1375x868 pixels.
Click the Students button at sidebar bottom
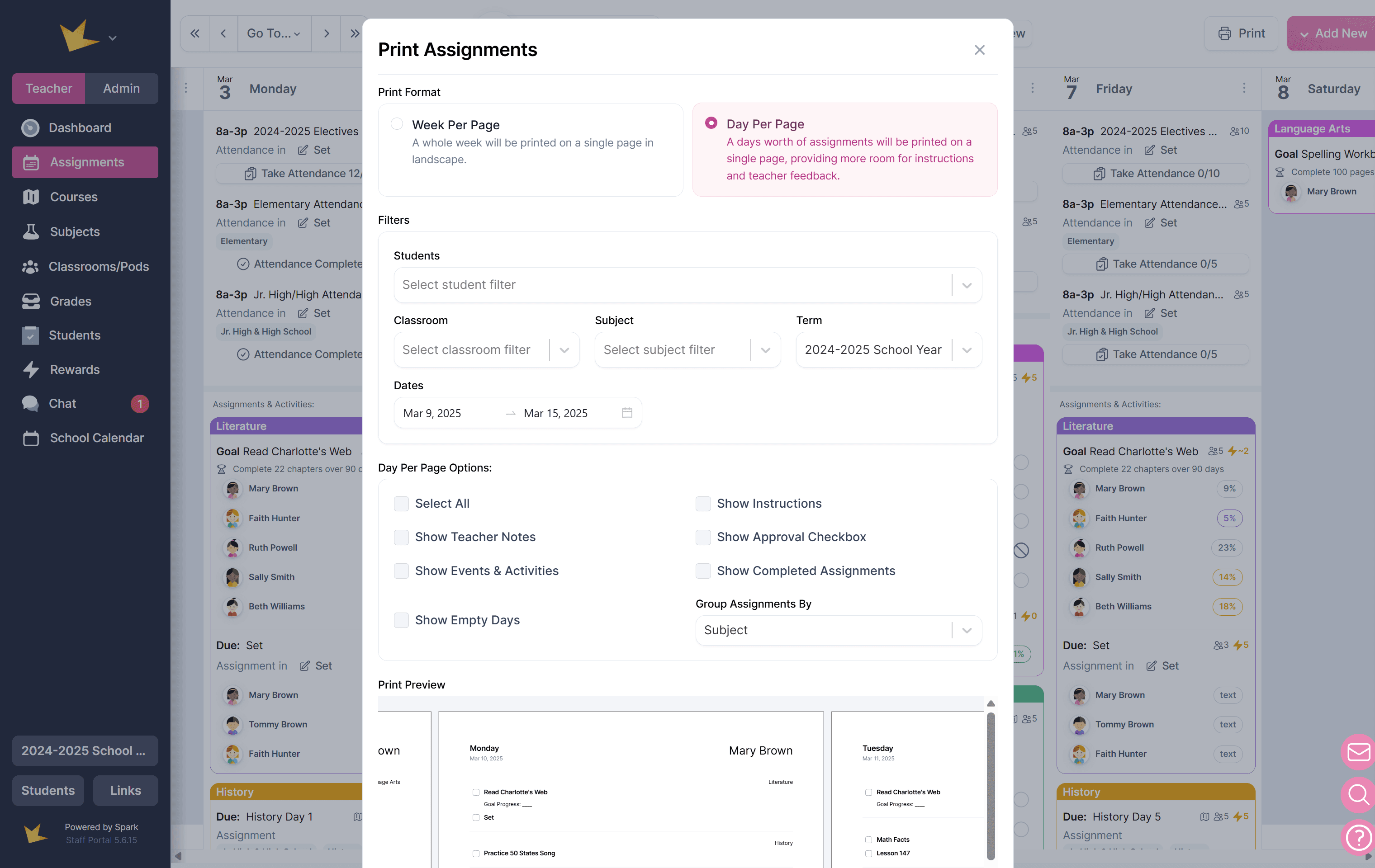coord(48,790)
